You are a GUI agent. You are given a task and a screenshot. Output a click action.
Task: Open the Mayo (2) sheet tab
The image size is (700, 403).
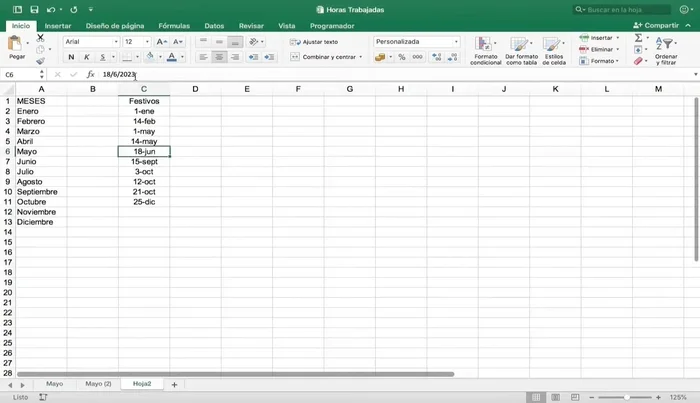click(x=98, y=384)
